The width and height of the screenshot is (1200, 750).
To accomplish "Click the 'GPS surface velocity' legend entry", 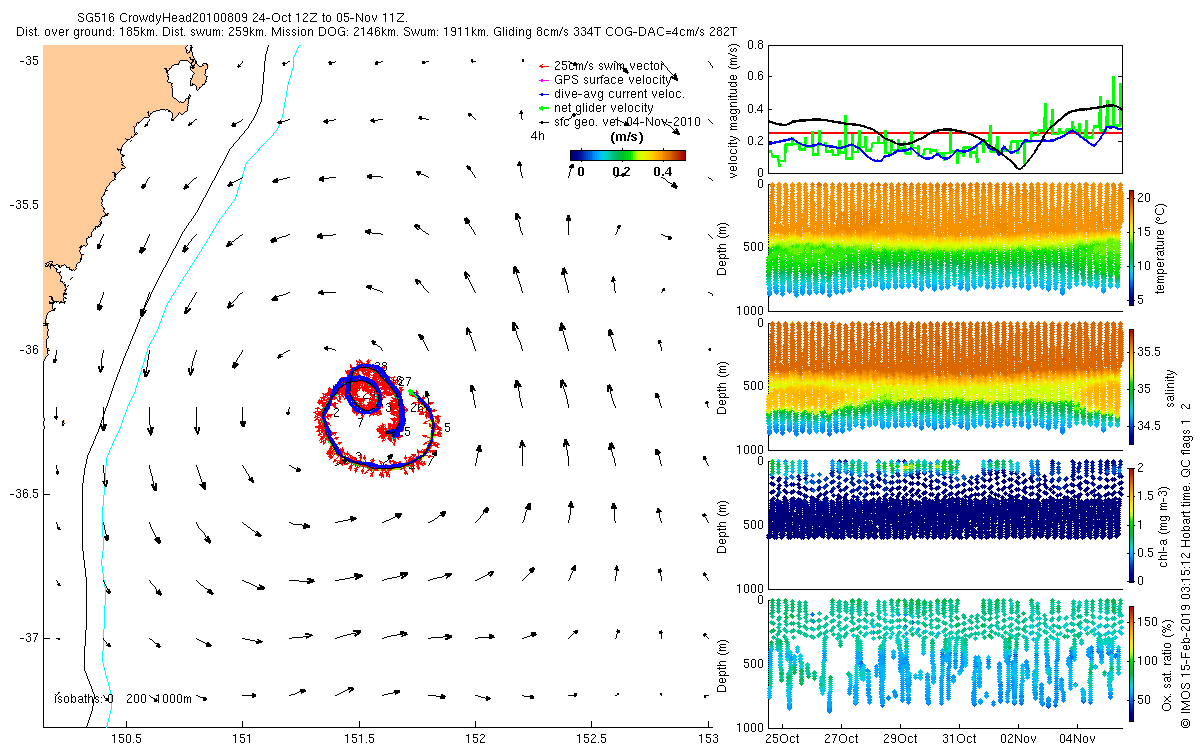I will (605, 80).
